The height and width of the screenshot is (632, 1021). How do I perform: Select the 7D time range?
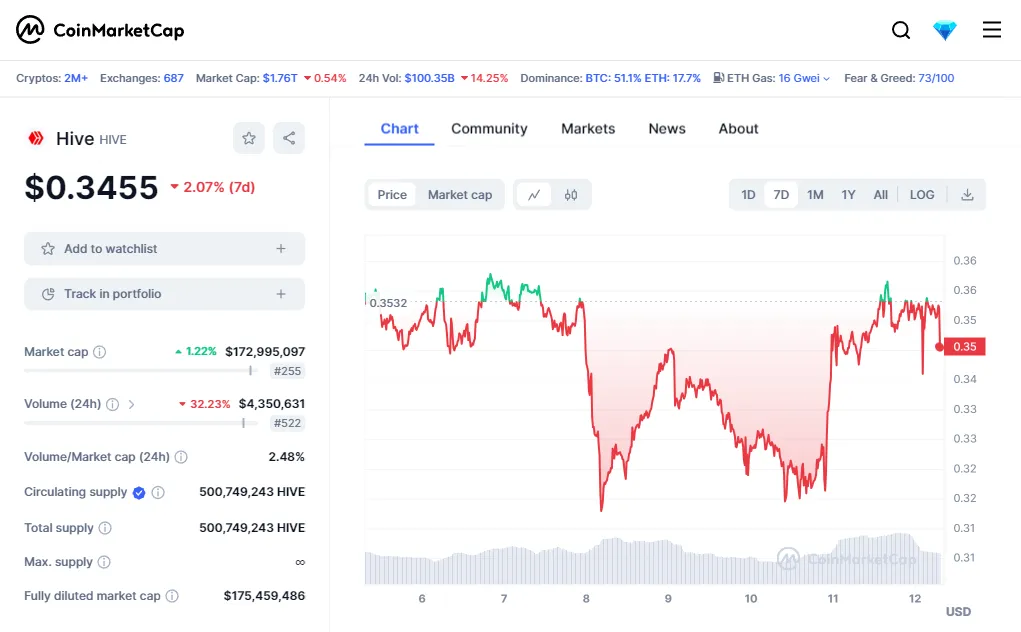[x=781, y=195]
